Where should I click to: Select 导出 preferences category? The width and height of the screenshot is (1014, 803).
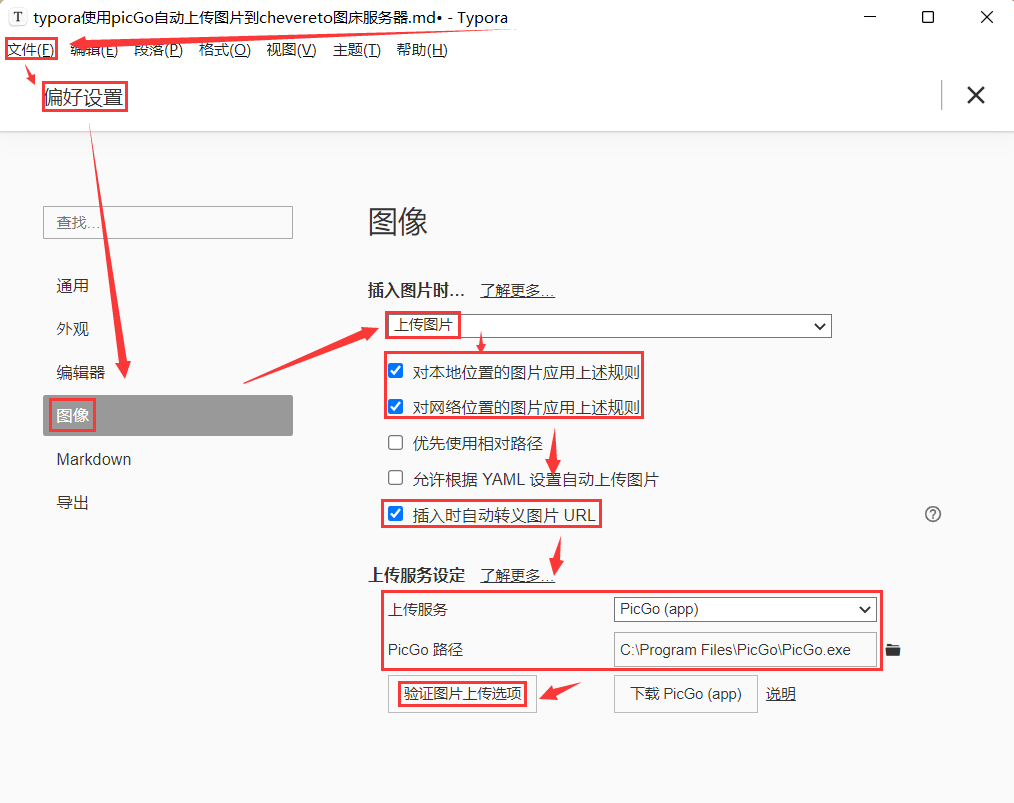click(167, 502)
